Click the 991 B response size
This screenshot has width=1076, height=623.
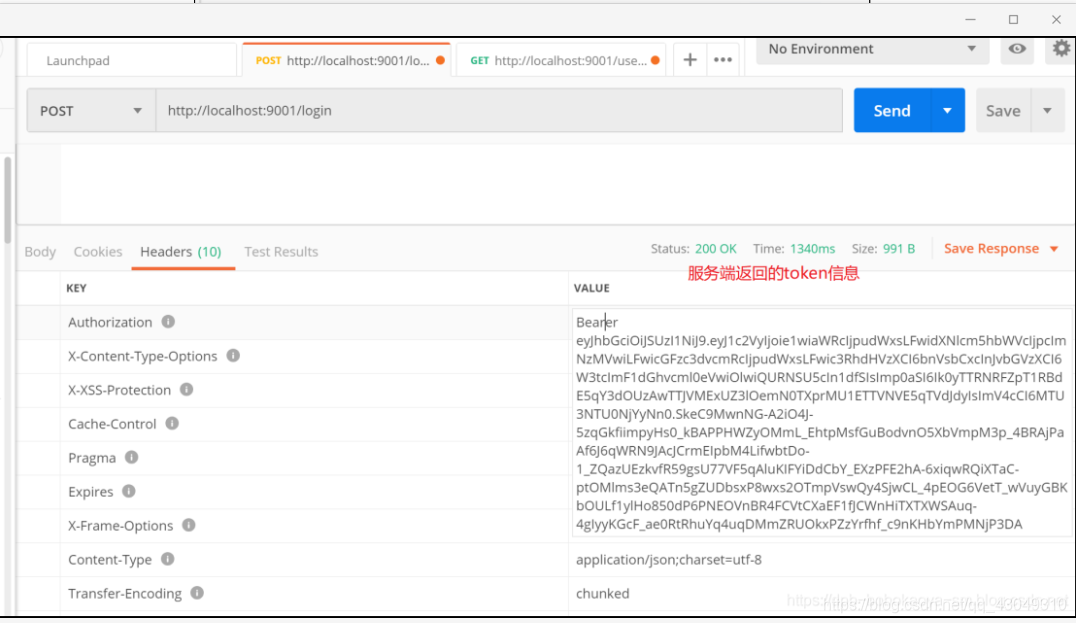899,248
